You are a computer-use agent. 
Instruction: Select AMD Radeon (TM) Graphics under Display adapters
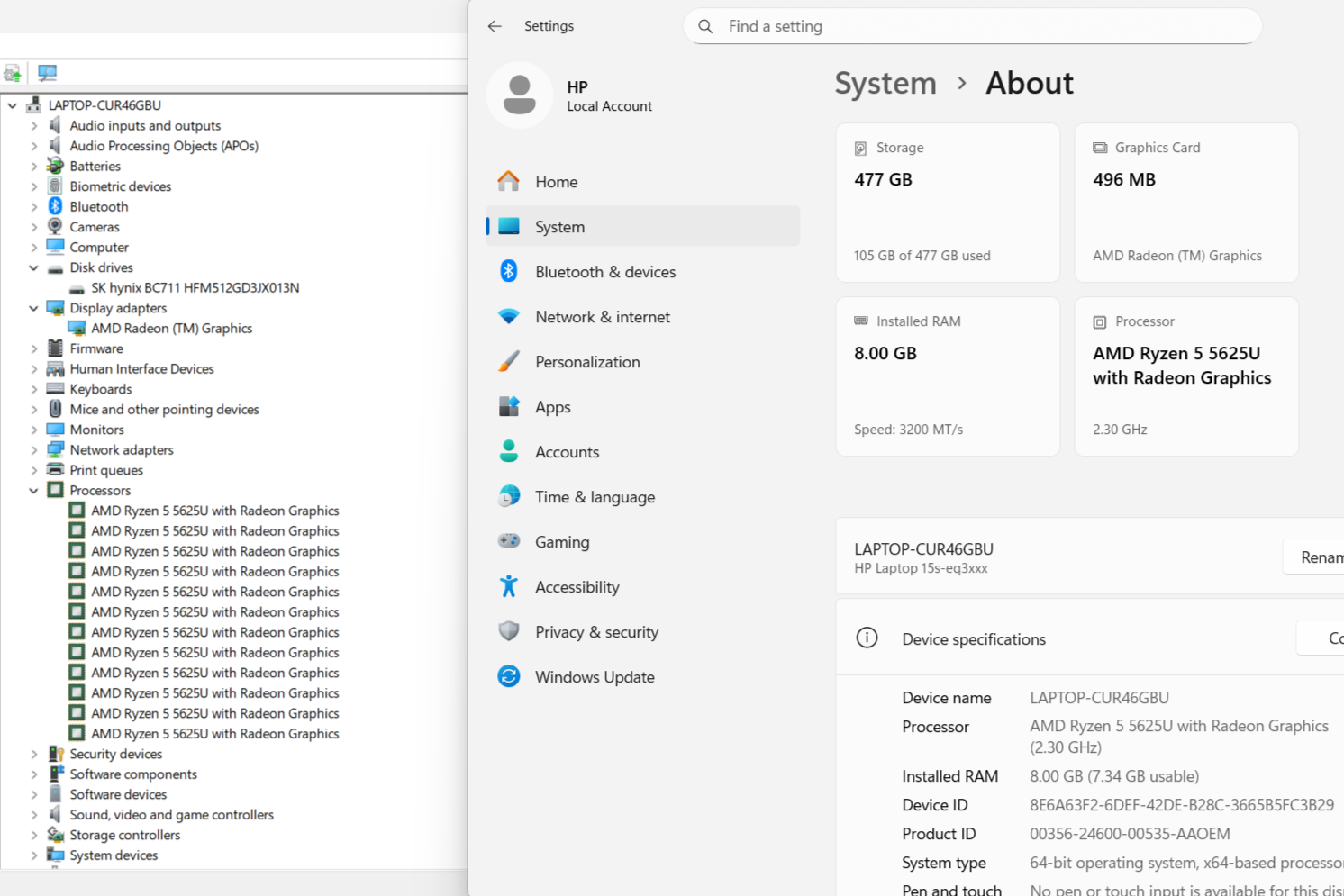[171, 329]
